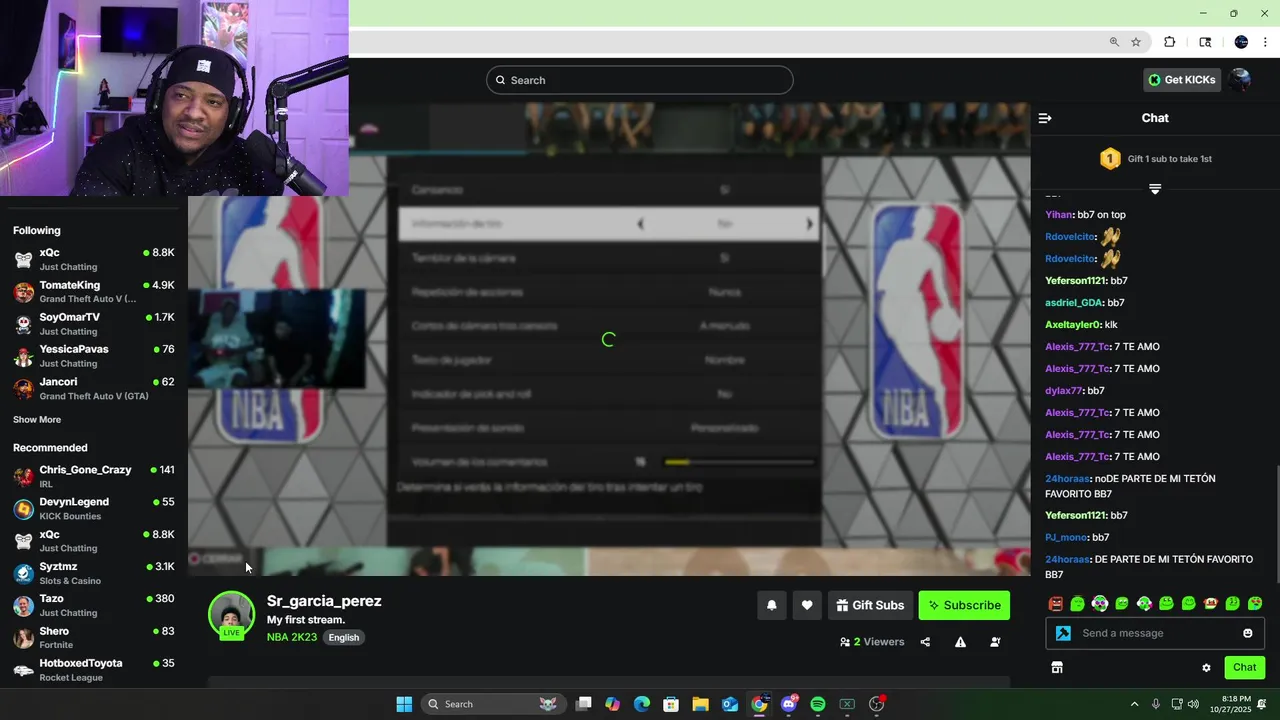The width and height of the screenshot is (1280, 720).
Task: Click Axeltayler0 username in chat
Action: (1072, 325)
